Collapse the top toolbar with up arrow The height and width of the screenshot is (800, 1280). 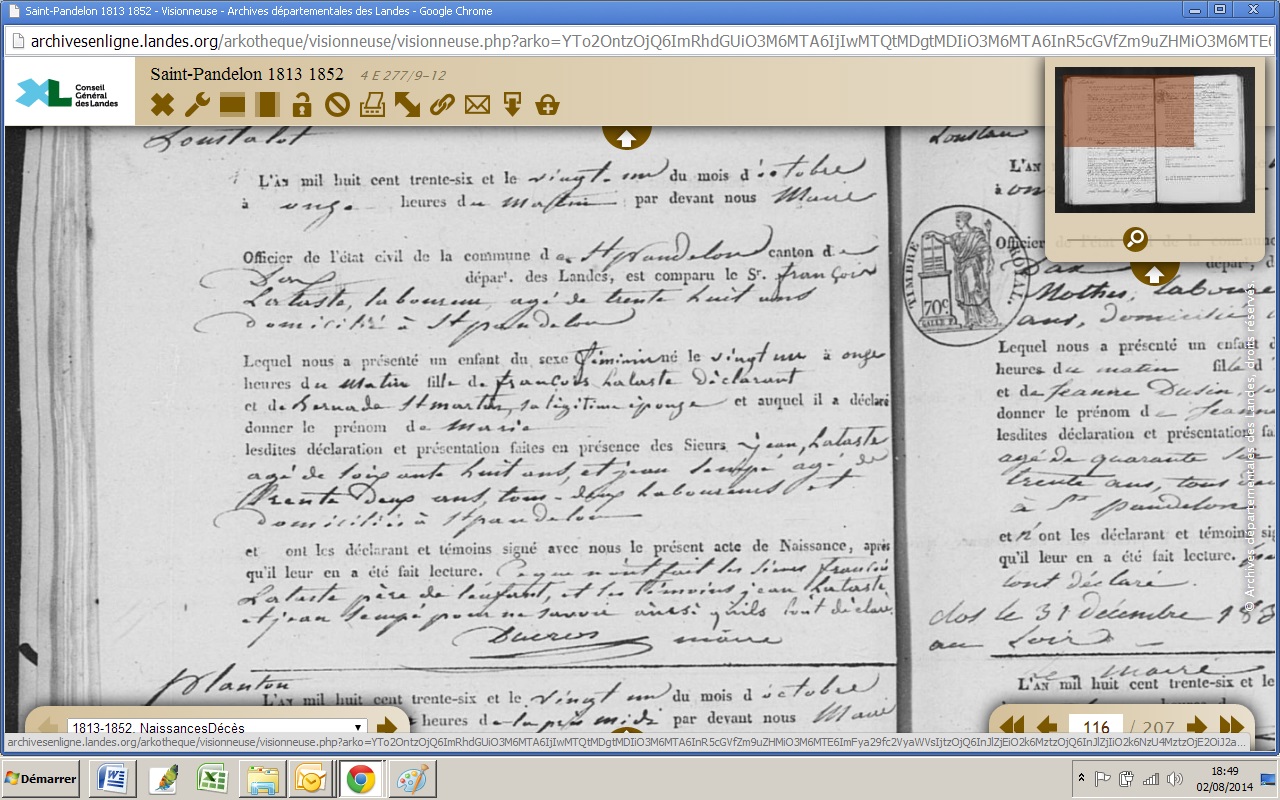[x=626, y=138]
